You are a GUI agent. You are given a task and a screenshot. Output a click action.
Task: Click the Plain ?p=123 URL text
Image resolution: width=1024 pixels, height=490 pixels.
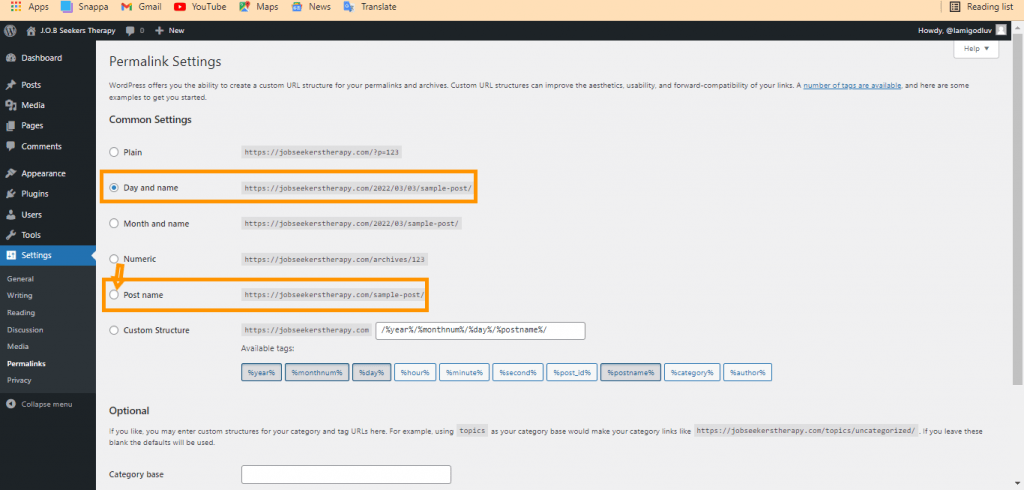click(321, 152)
